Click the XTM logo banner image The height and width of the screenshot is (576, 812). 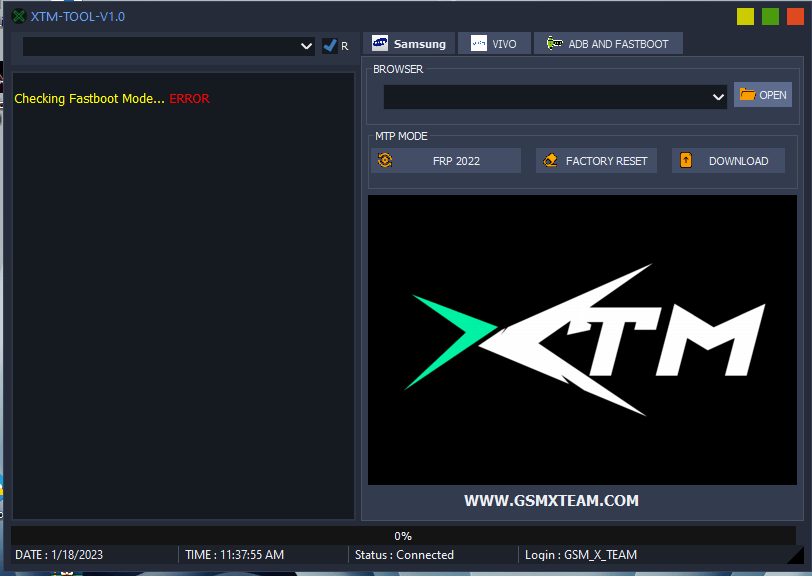point(582,340)
